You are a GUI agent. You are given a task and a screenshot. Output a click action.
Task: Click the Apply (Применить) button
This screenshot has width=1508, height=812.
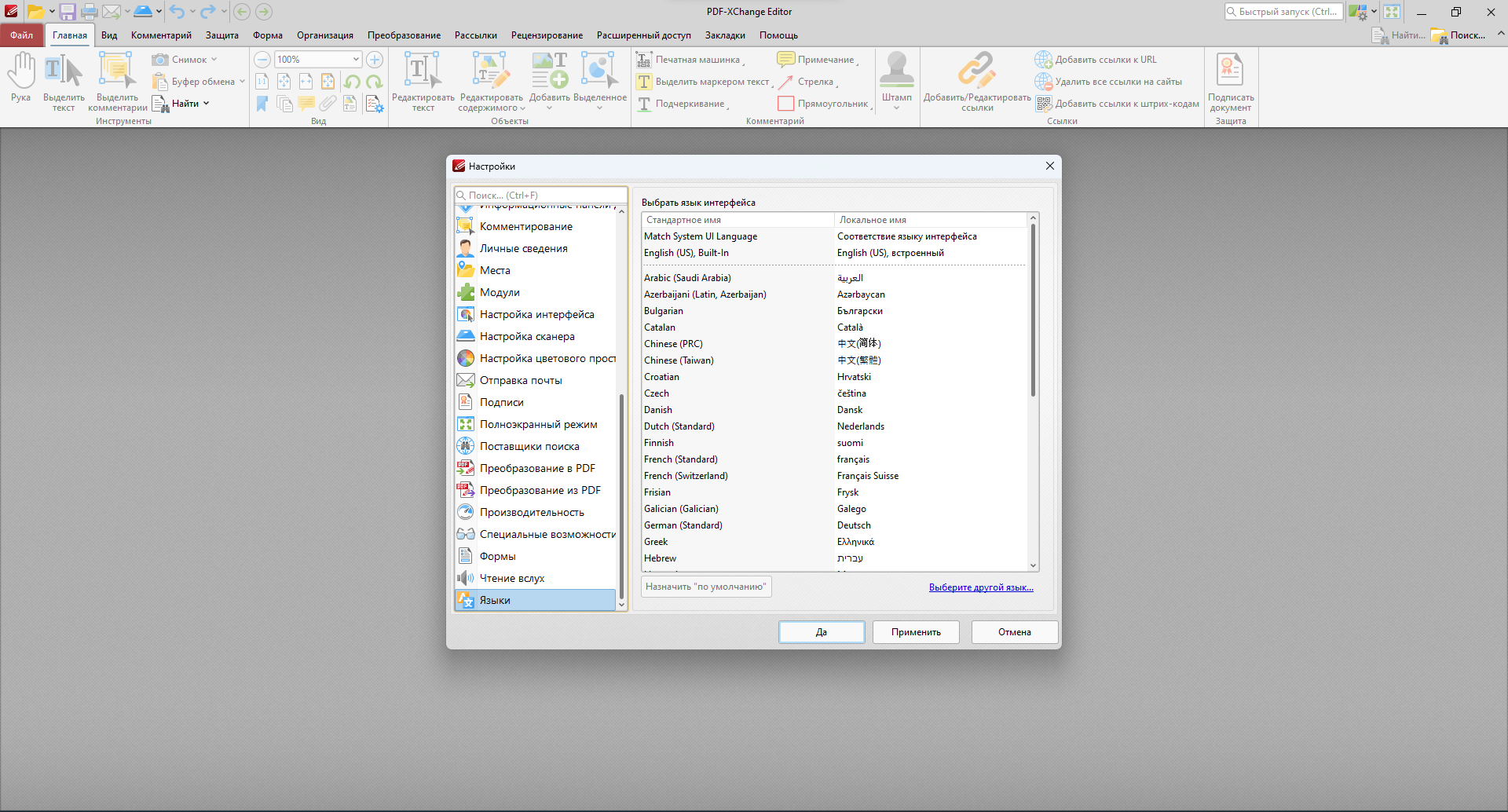tap(916, 632)
